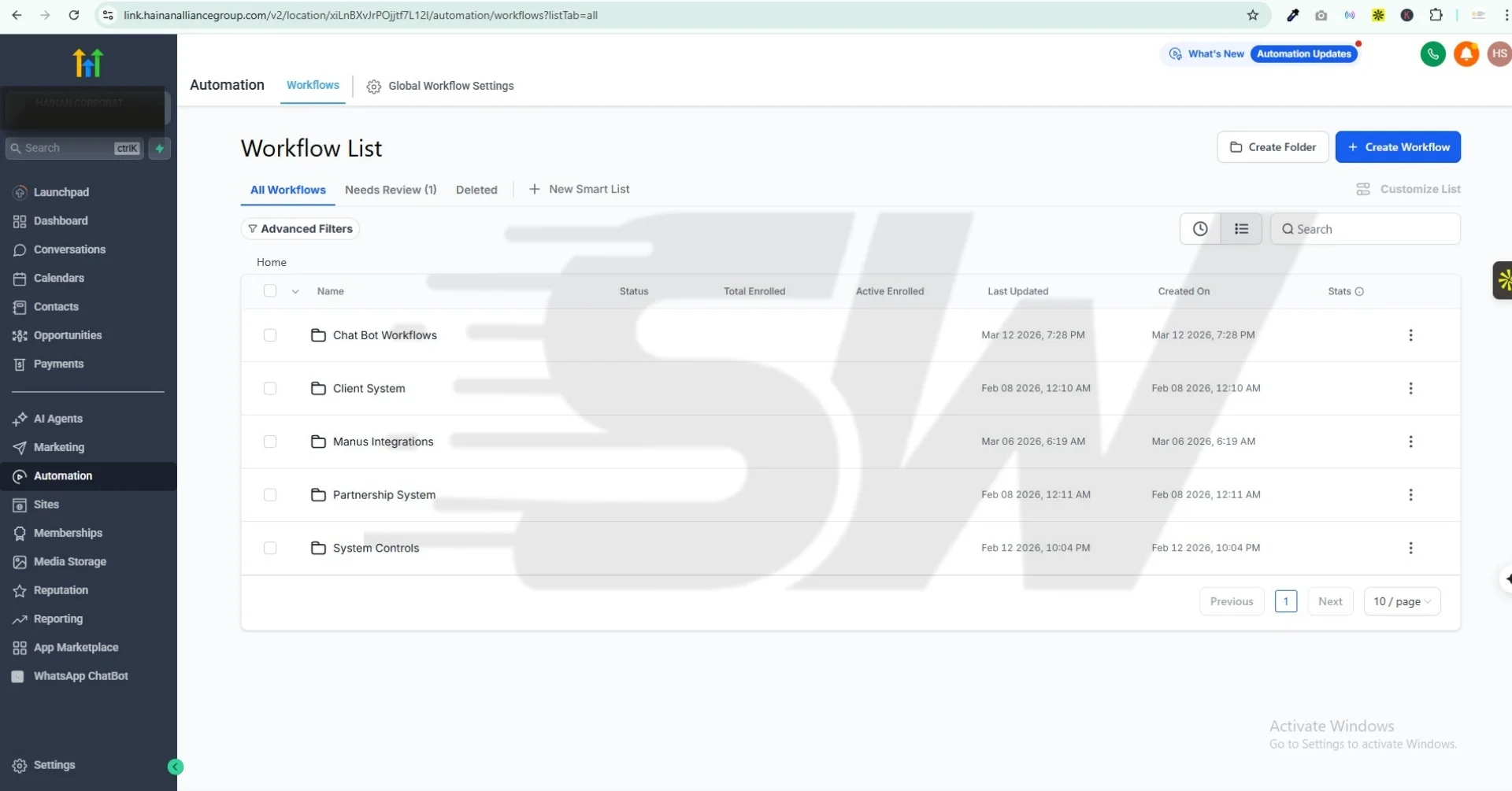
Task: Tick the Manus Integrations row checkbox
Action: coord(270,442)
